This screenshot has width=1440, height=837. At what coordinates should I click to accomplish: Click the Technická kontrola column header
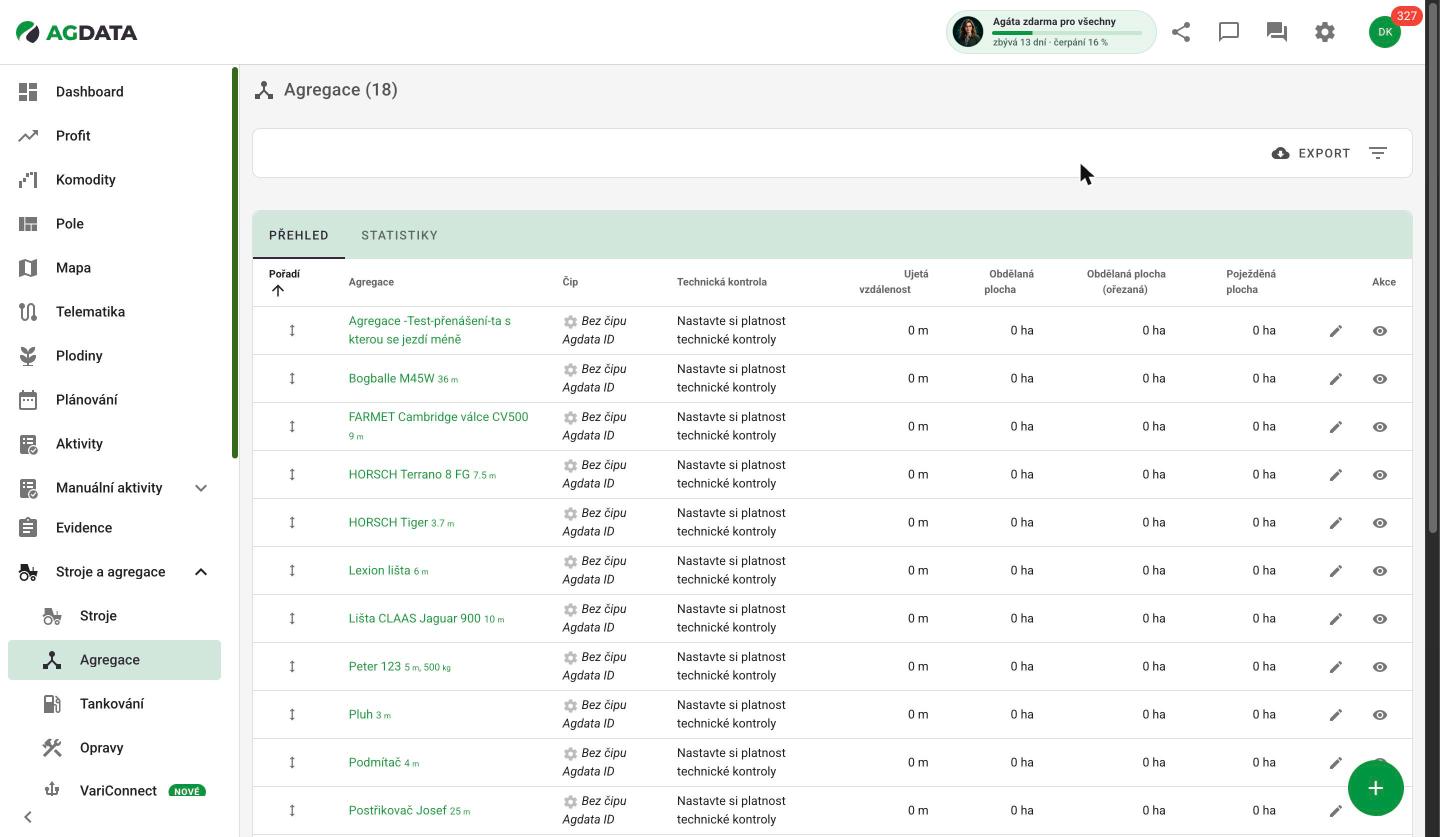click(722, 282)
